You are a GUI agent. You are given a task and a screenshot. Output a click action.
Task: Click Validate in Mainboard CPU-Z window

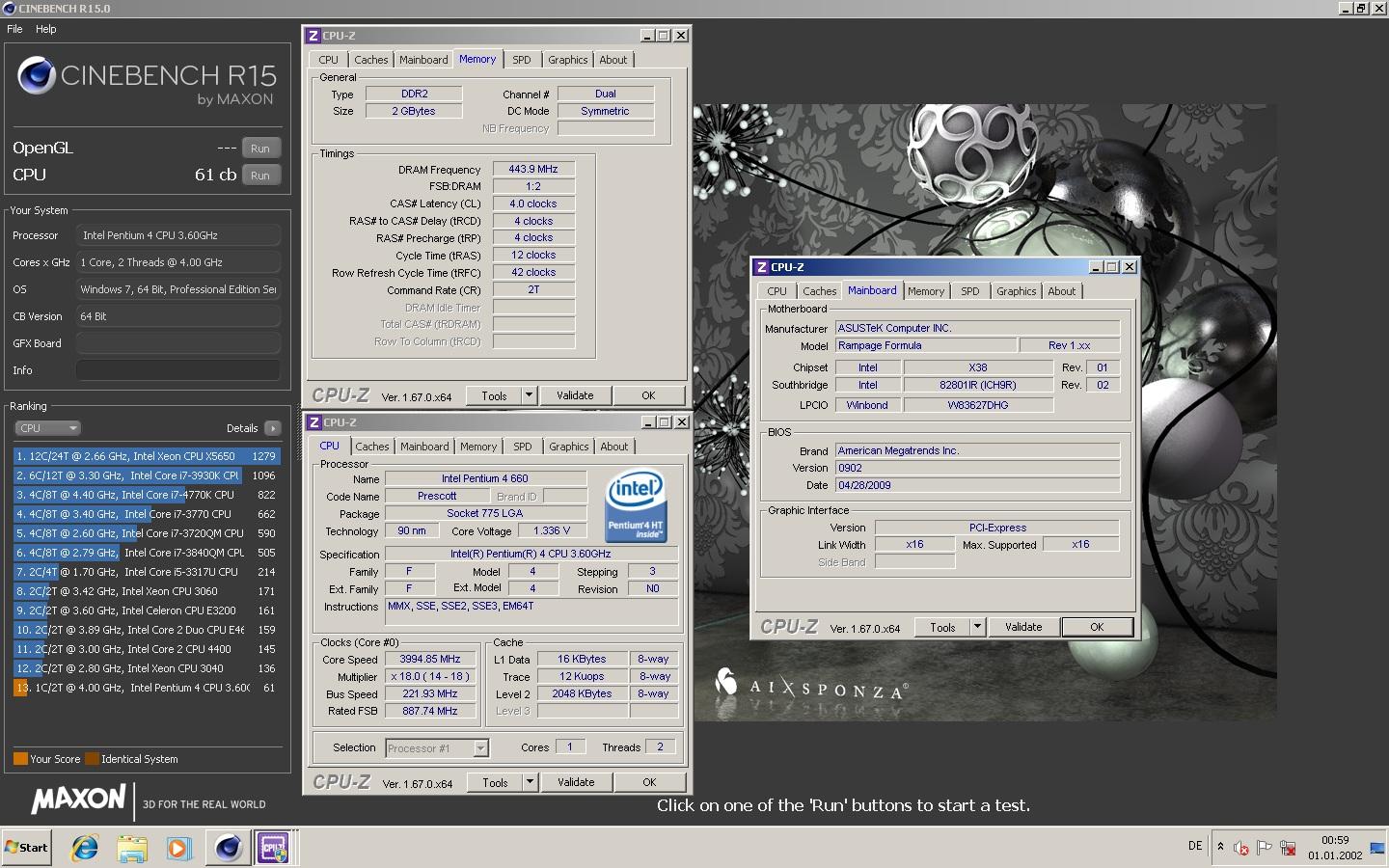pyautogui.click(x=1023, y=627)
